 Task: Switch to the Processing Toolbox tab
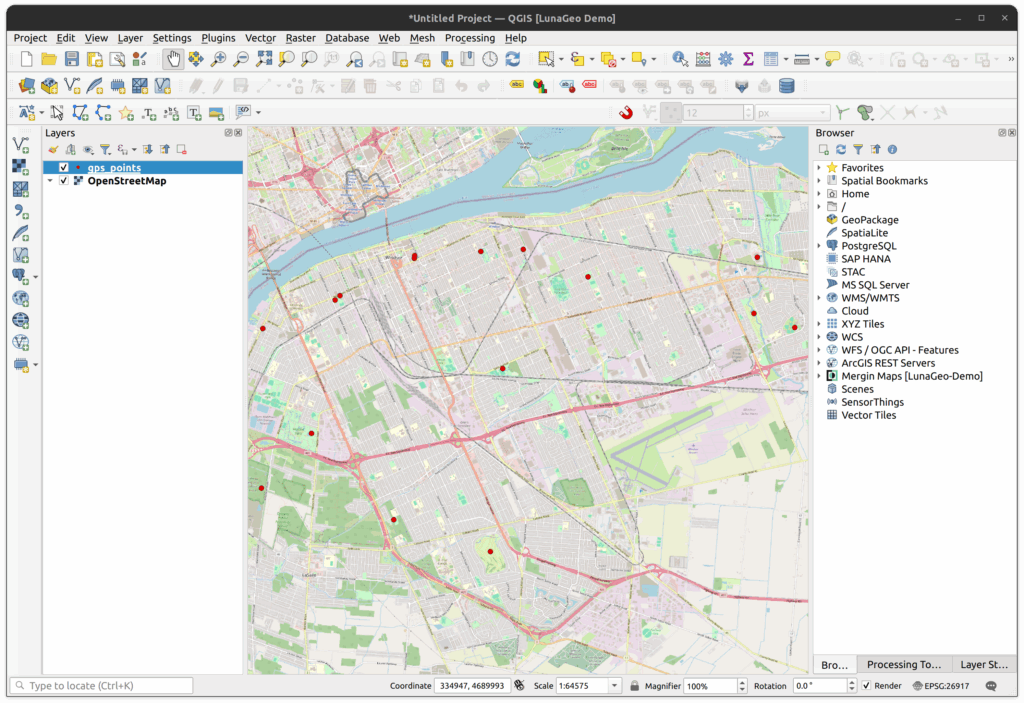tap(903, 664)
